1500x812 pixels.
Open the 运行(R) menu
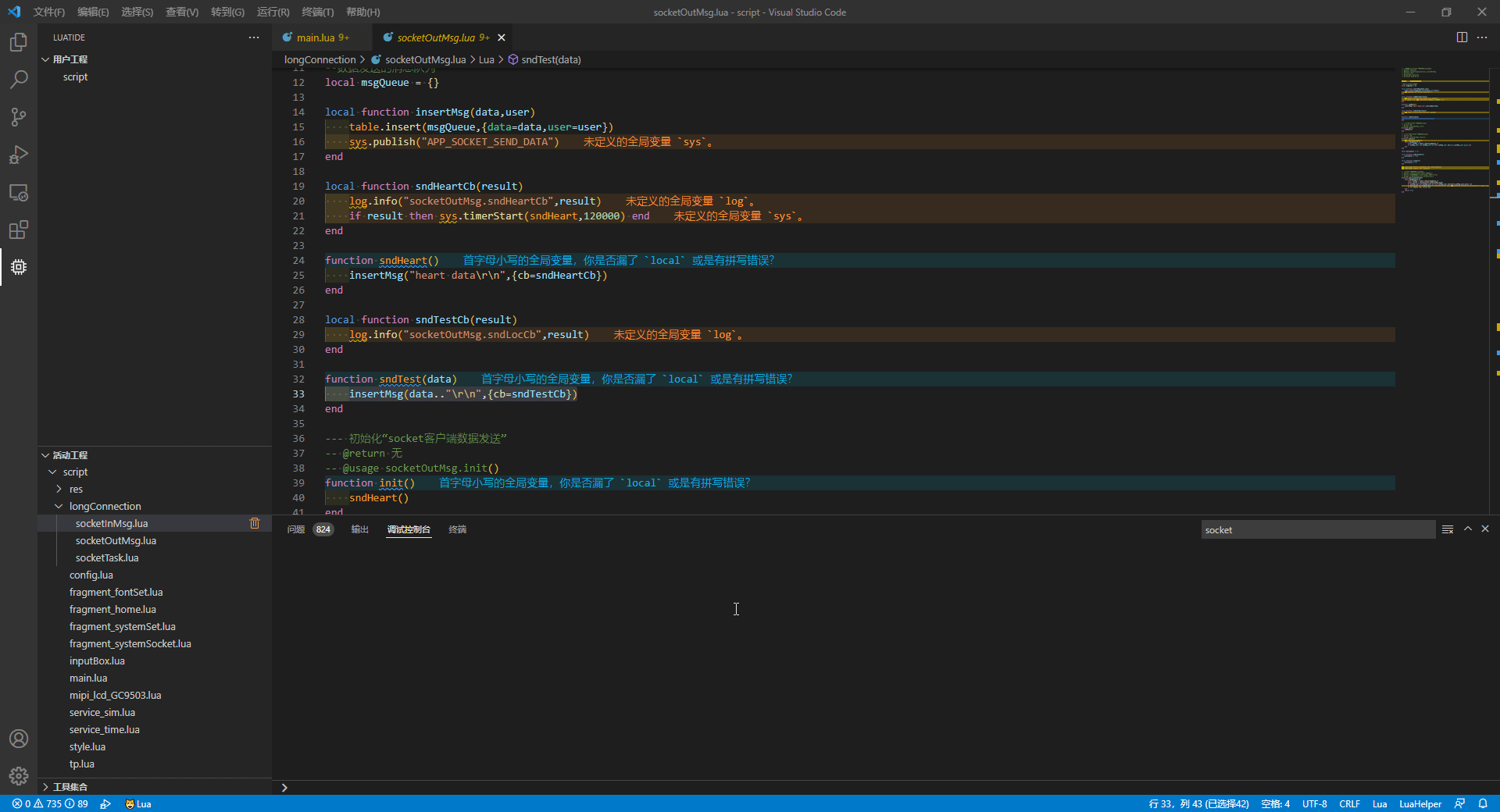click(x=273, y=12)
